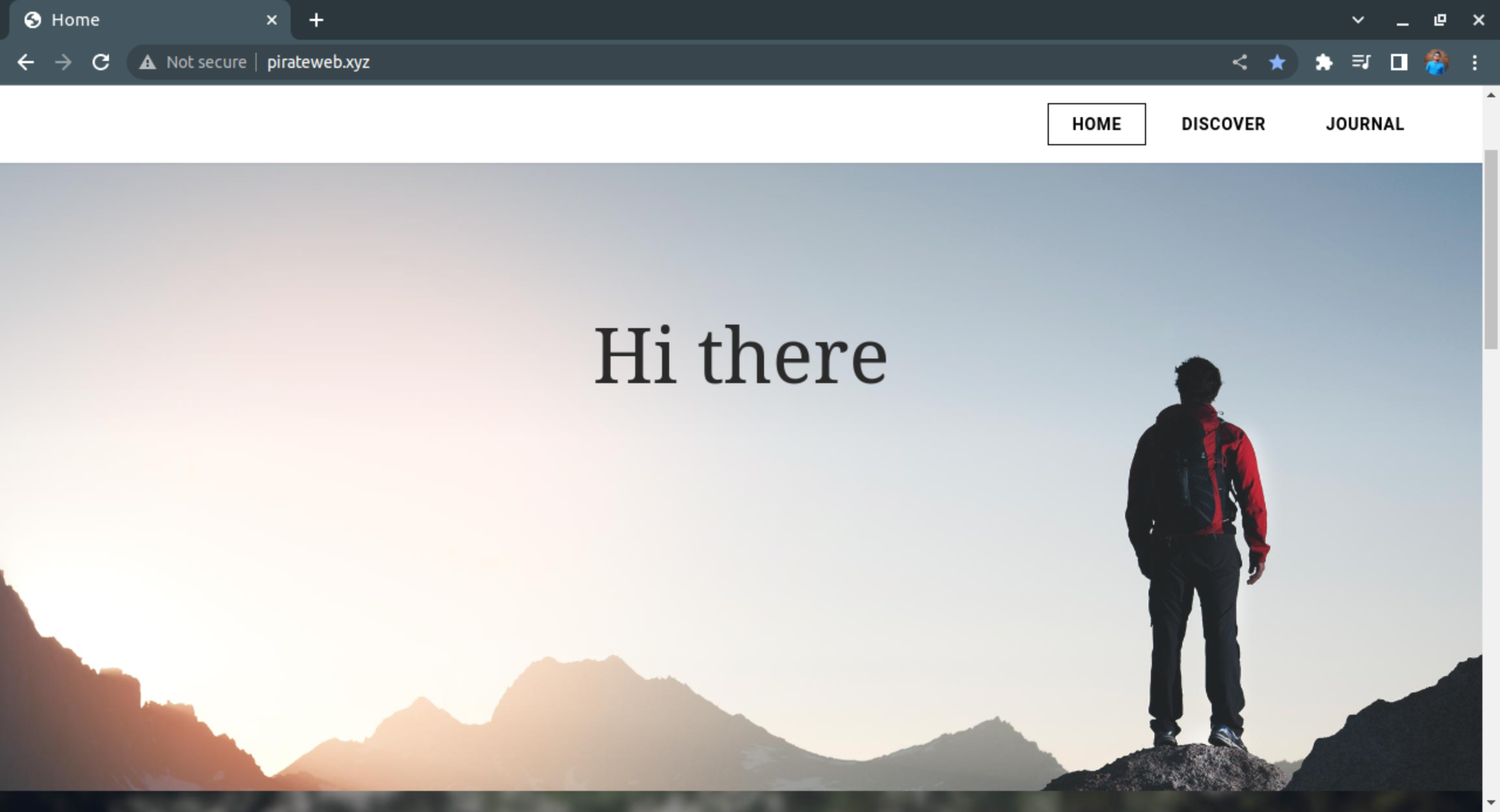Open the HOME navigation link
The height and width of the screenshot is (812, 1500).
[1096, 124]
